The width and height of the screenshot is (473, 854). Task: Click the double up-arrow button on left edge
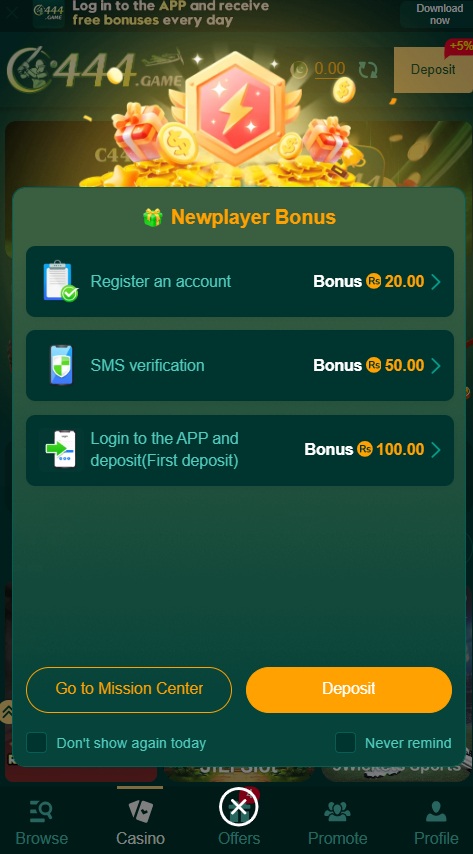[x=8, y=711]
